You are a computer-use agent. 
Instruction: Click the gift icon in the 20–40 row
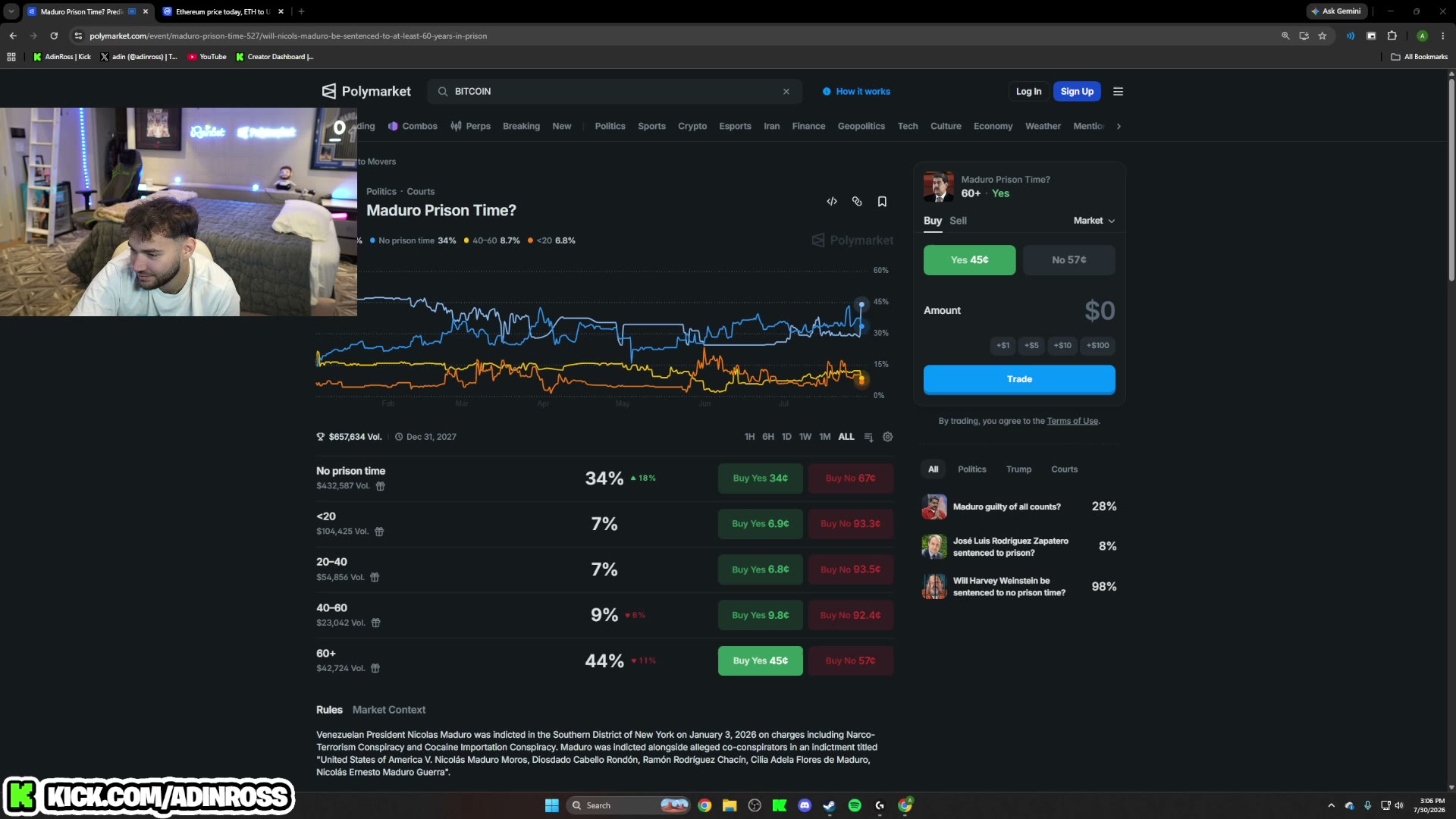[x=375, y=577]
